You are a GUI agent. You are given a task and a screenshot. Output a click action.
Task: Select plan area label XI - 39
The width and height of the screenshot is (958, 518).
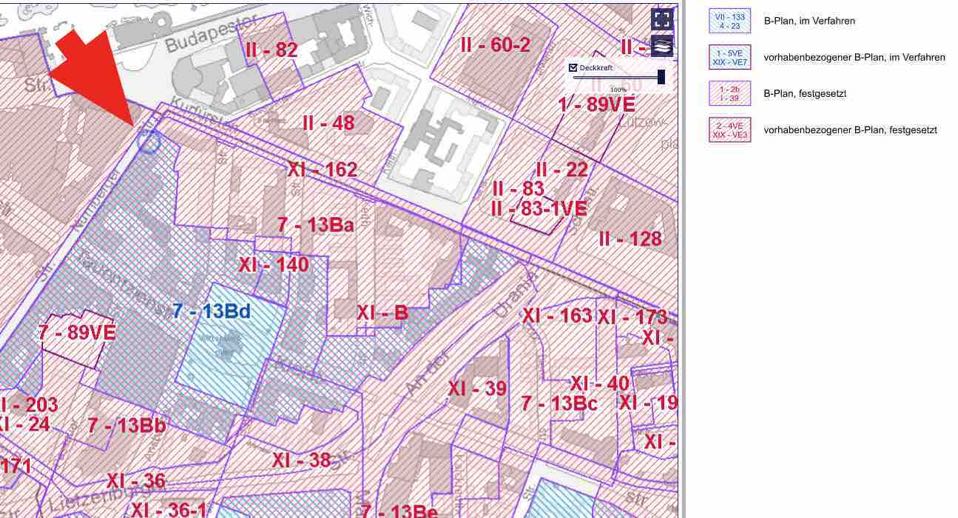477,388
